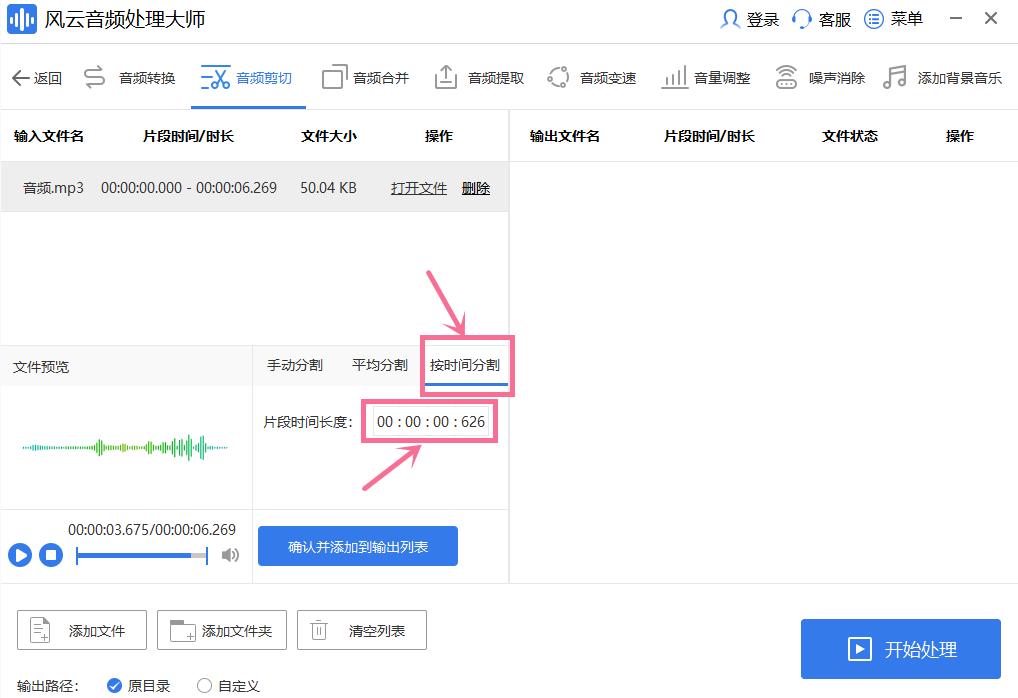1018x698 pixels.
Task: Click playback time 00:00:03.675/00:00:06.269
Action: click(152, 530)
